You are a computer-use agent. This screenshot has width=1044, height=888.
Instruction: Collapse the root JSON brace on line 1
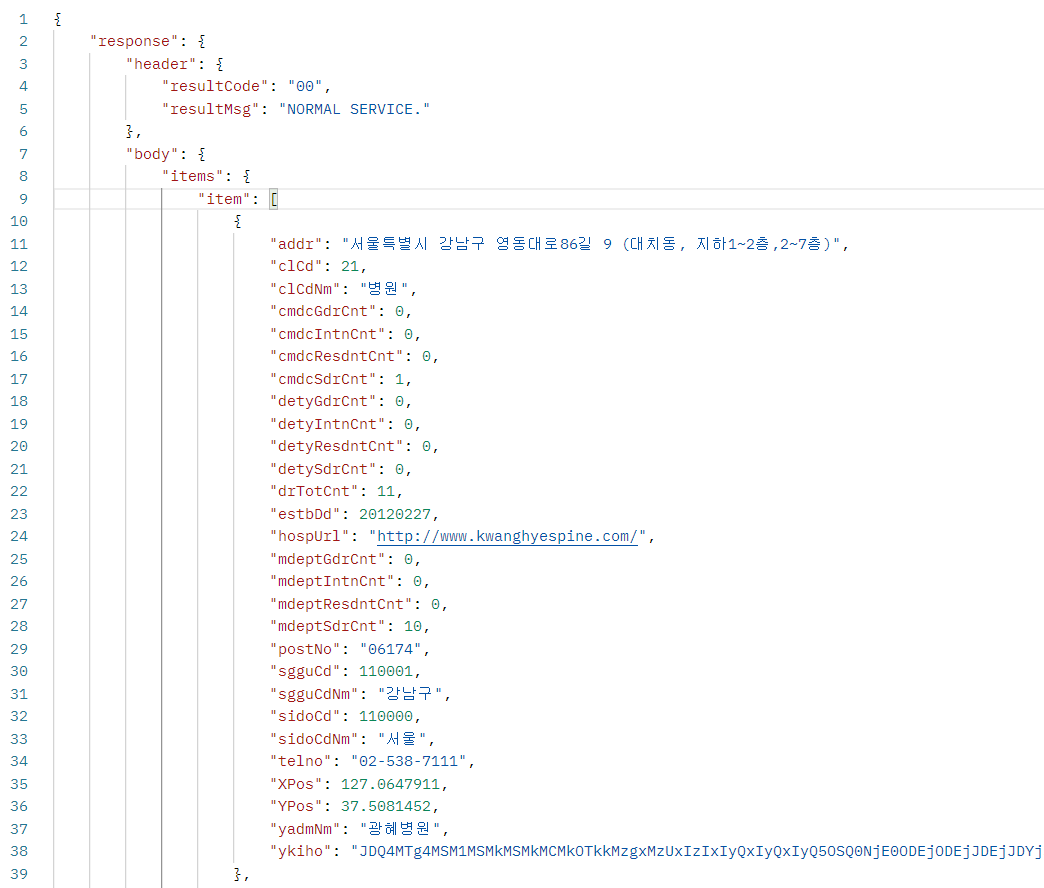[56, 18]
